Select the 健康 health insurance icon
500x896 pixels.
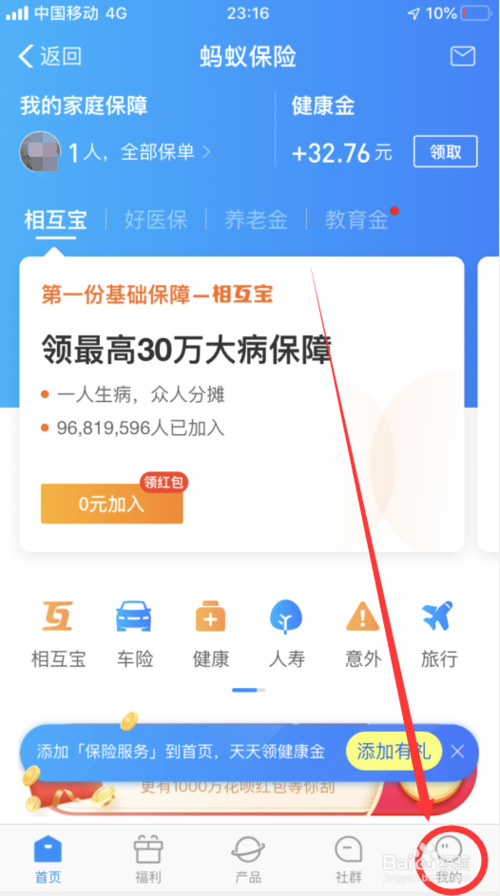[210, 617]
